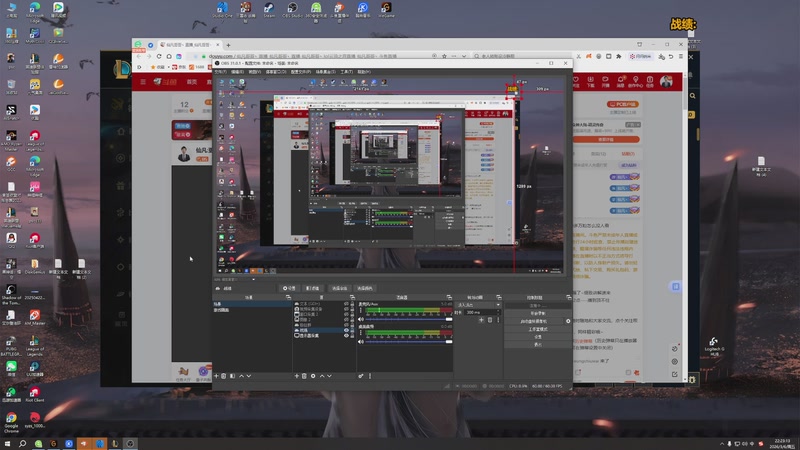Open new tab in browser window
Viewport: 800px width, 450px height.
point(228,45)
